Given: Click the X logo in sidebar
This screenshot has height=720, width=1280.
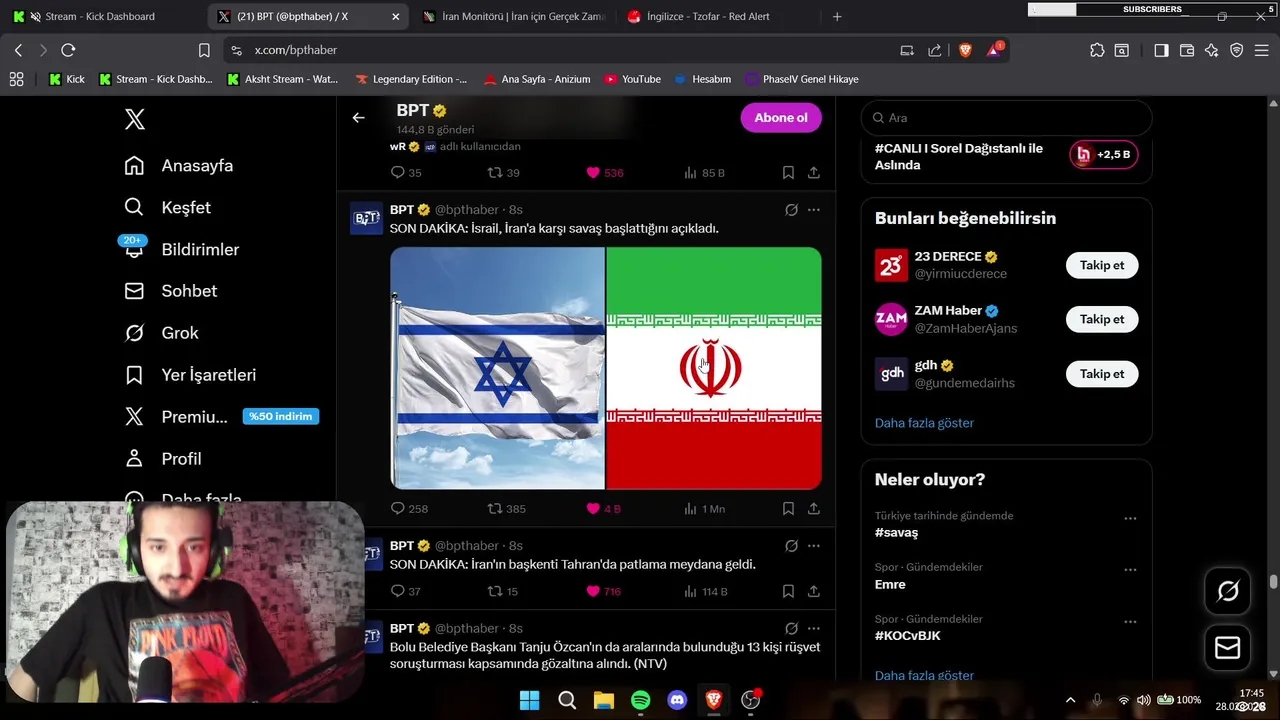Looking at the screenshot, I should tap(135, 119).
